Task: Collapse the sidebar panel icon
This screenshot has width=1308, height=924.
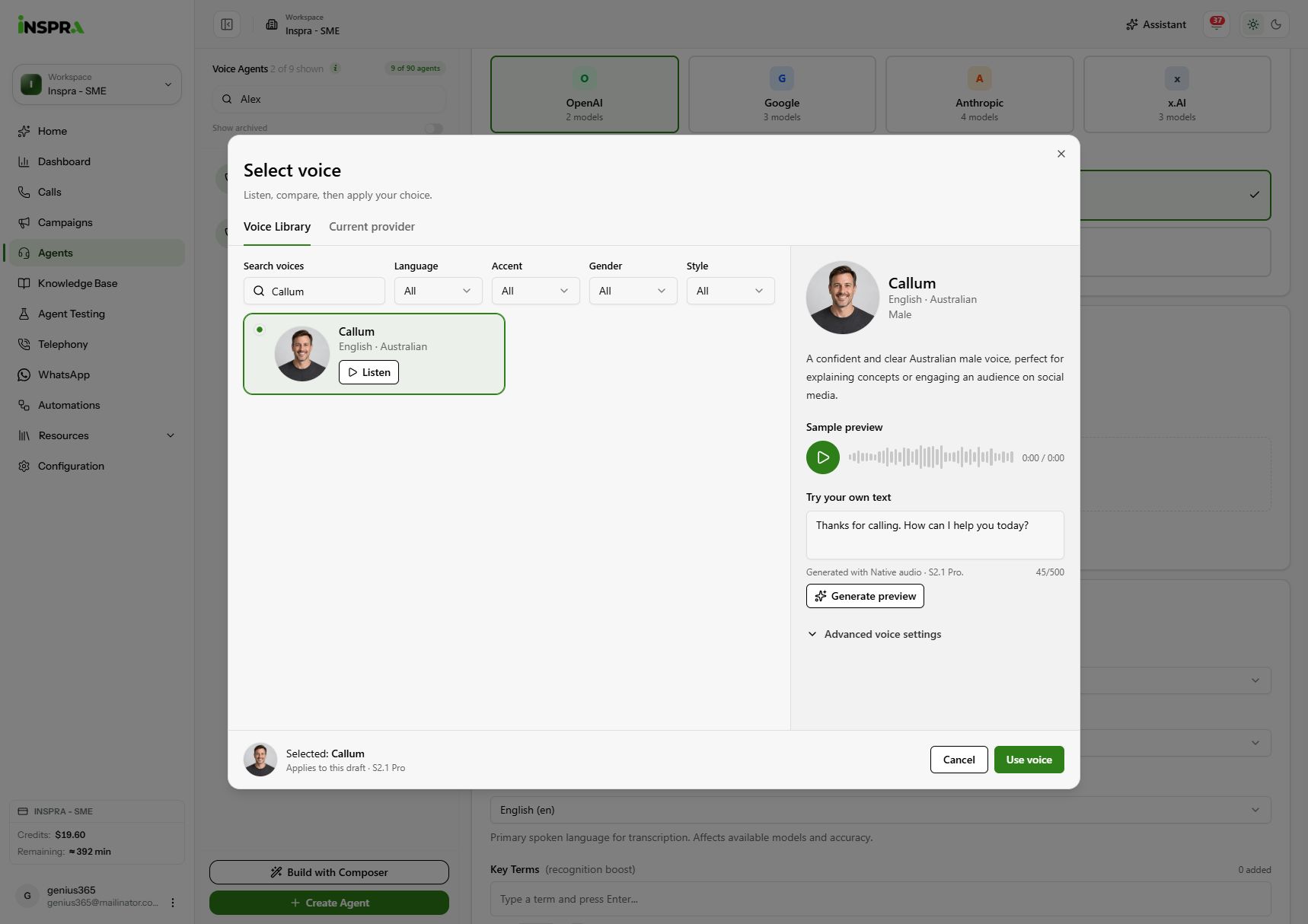Action: tap(227, 24)
